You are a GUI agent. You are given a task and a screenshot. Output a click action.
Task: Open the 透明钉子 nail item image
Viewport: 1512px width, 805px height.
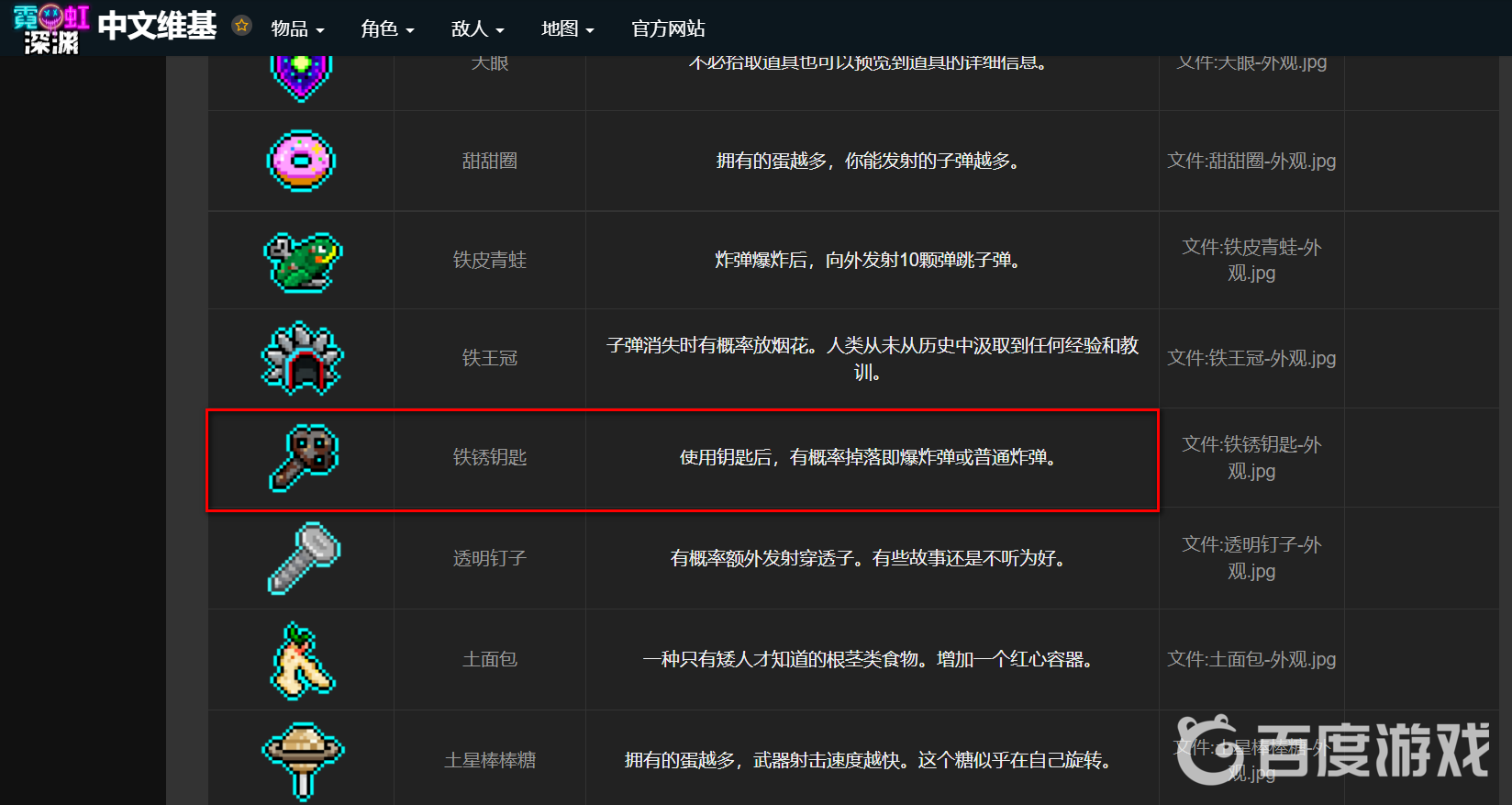(305, 558)
